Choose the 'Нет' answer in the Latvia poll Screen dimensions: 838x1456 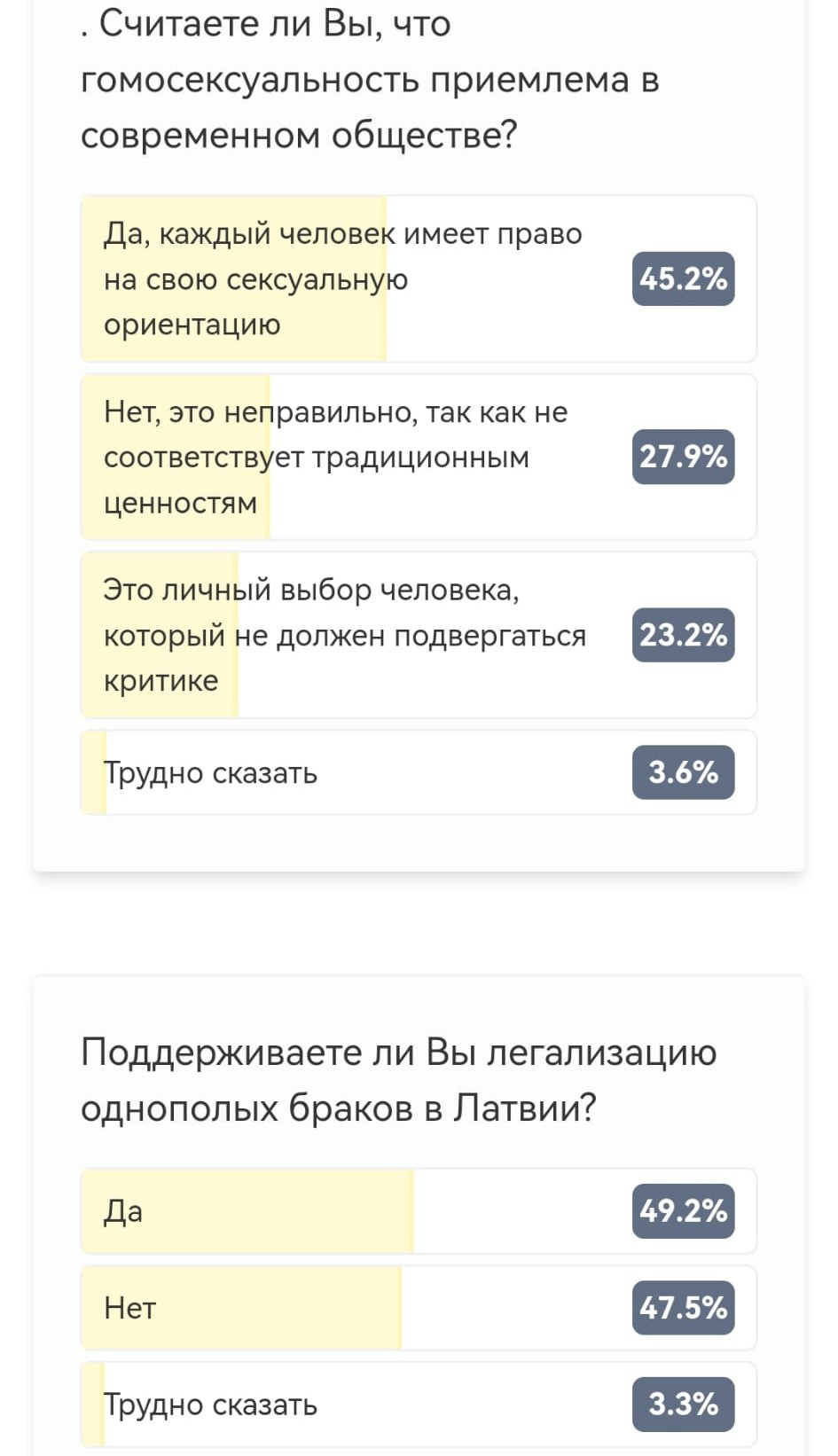(x=419, y=1308)
